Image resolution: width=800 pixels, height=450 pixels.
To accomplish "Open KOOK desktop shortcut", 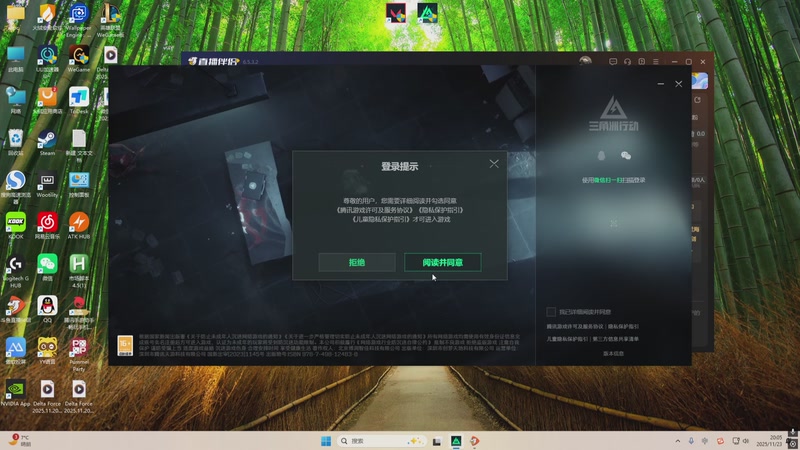I will [15, 226].
